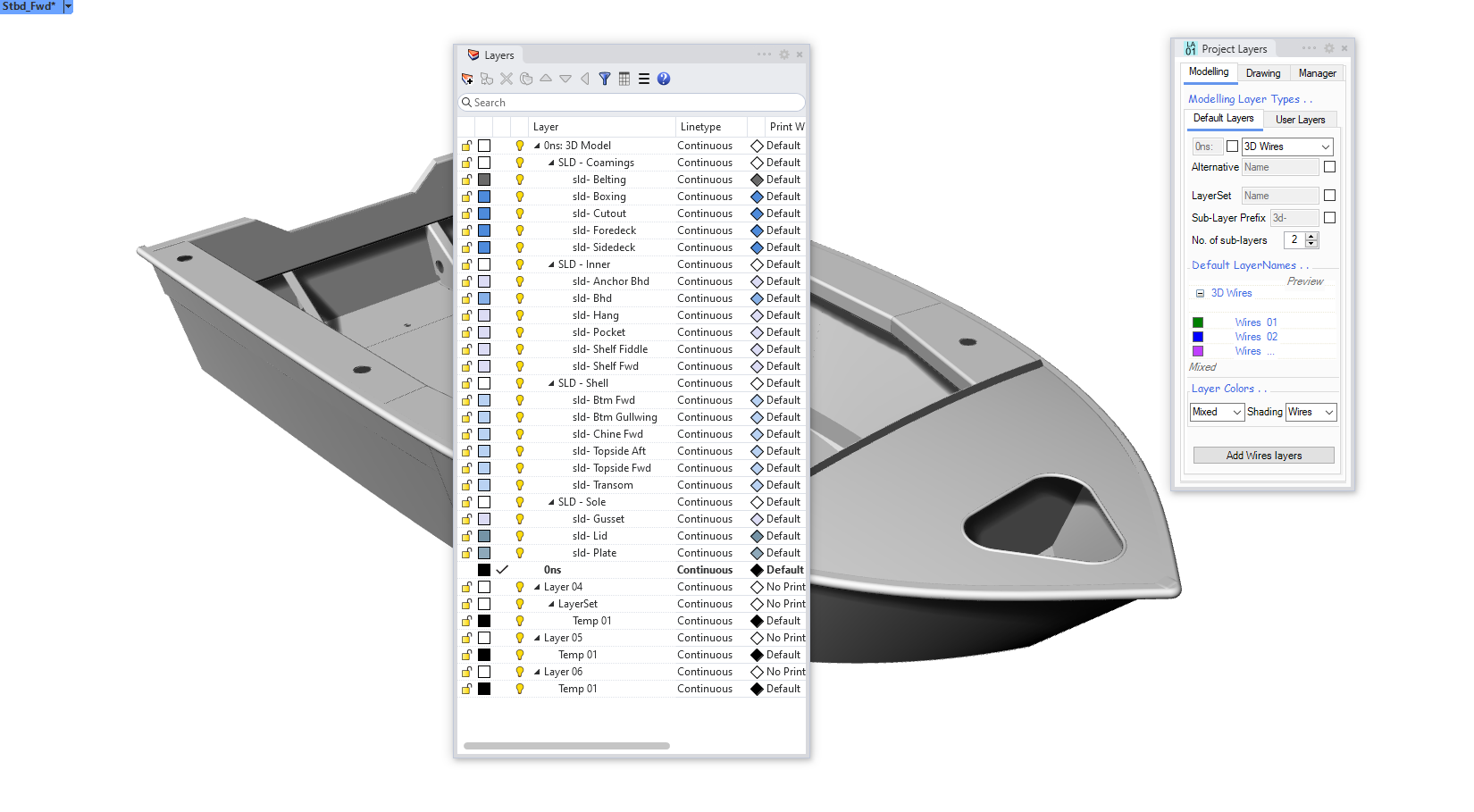
Task: Select the sld- Foredeck layer row
Action: point(632,230)
